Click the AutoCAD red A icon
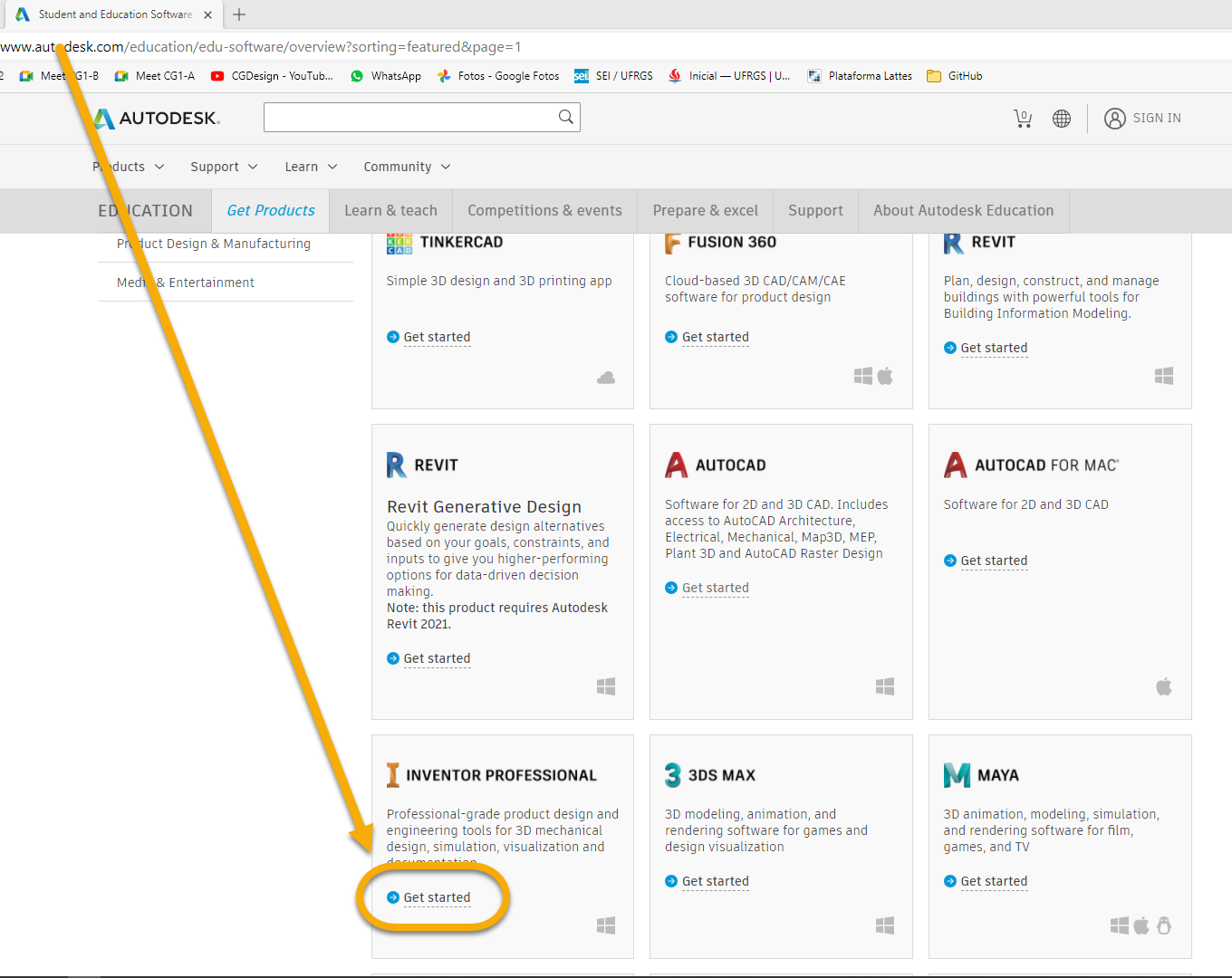This screenshot has width=1232, height=978. (676, 465)
